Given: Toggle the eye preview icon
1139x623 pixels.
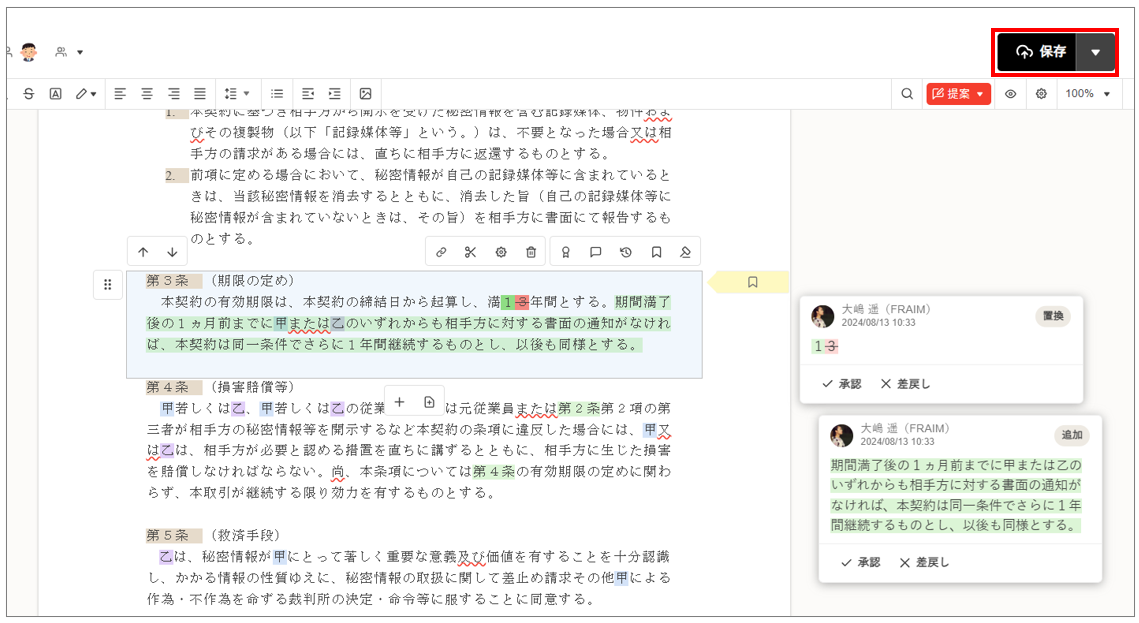Looking at the screenshot, I should pyautogui.click(x=1011, y=94).
